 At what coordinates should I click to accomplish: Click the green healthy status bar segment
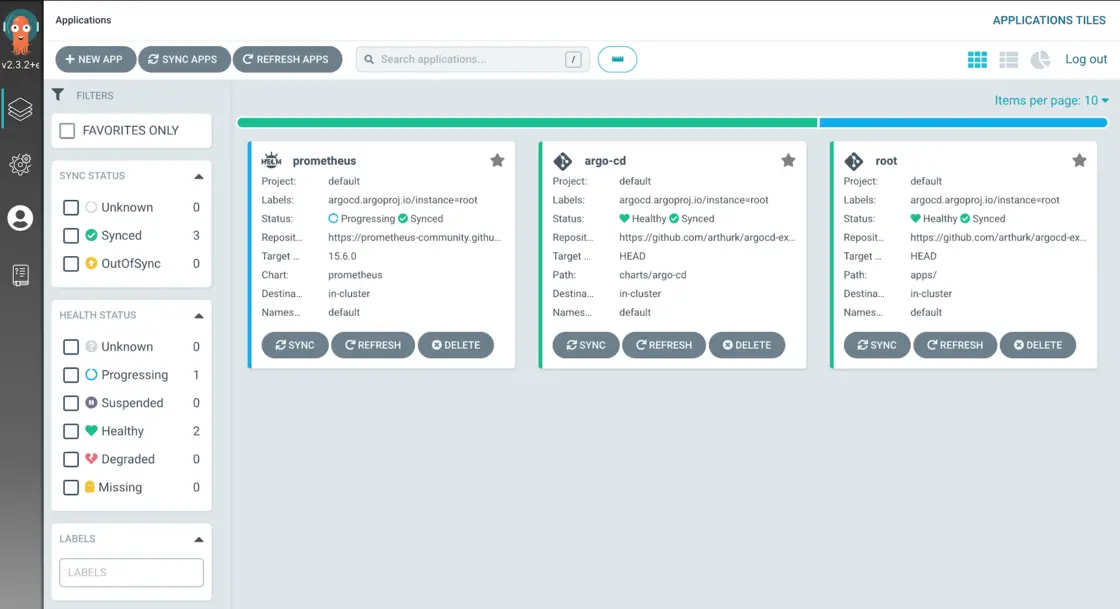tap(527, 123)
